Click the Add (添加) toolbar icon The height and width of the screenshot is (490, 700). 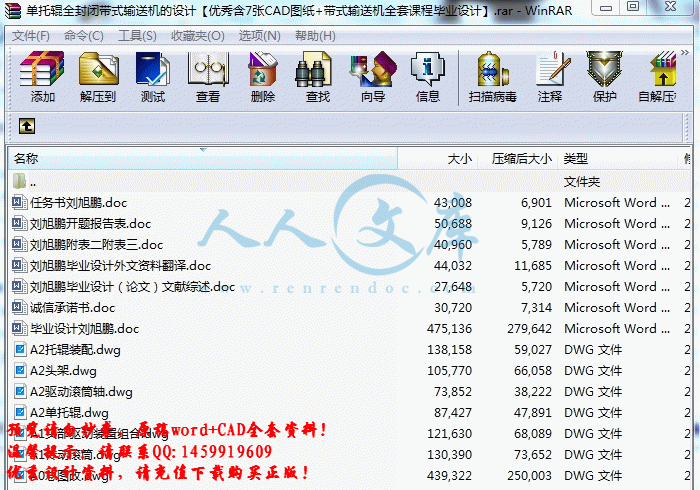(42, 77)
